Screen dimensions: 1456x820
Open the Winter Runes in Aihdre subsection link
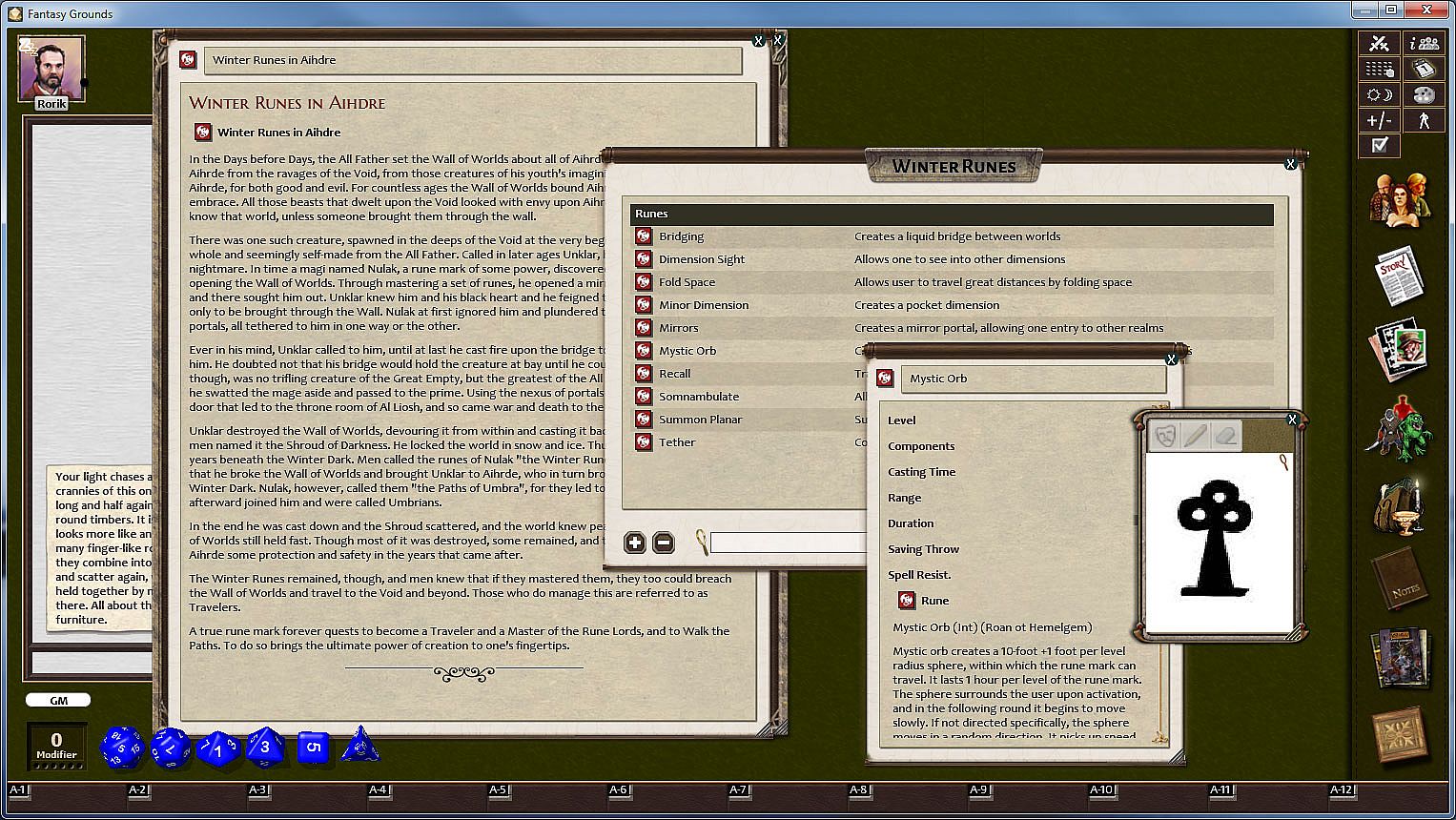202,133
